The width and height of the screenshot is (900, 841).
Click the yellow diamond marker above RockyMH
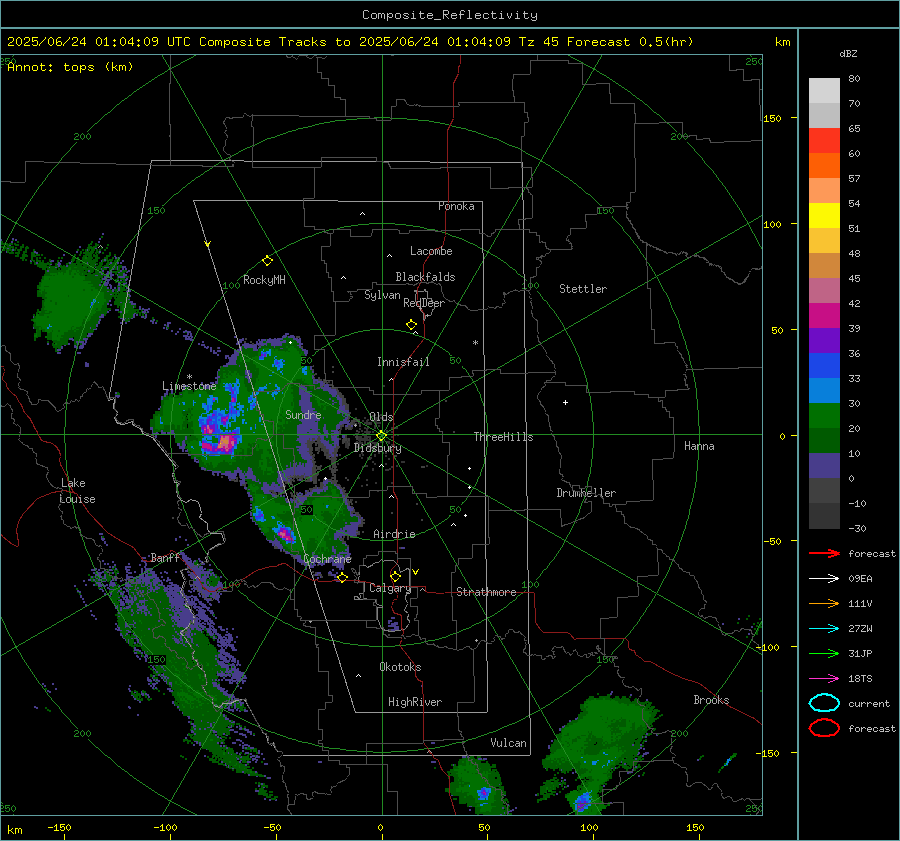click(267, 261)
